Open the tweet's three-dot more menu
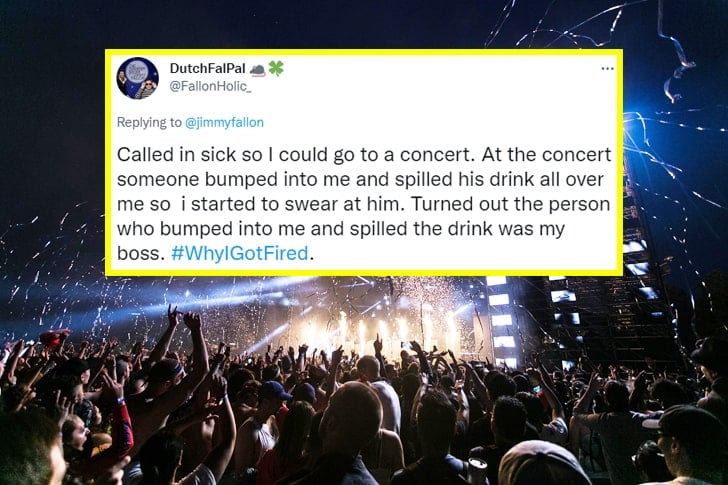 tap(607, 69)
